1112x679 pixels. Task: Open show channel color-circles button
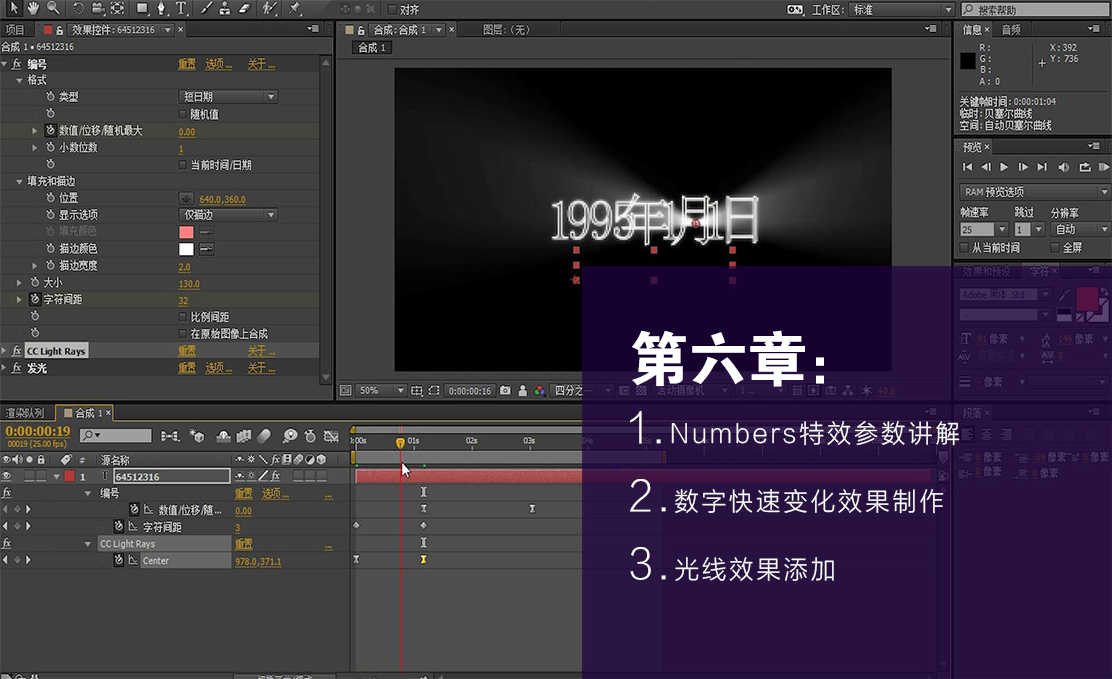(540, 390)
